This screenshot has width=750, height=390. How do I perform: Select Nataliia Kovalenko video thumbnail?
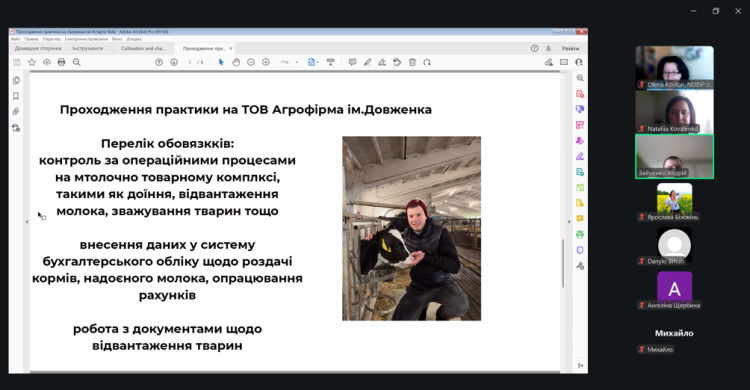[x=674, y=111]
